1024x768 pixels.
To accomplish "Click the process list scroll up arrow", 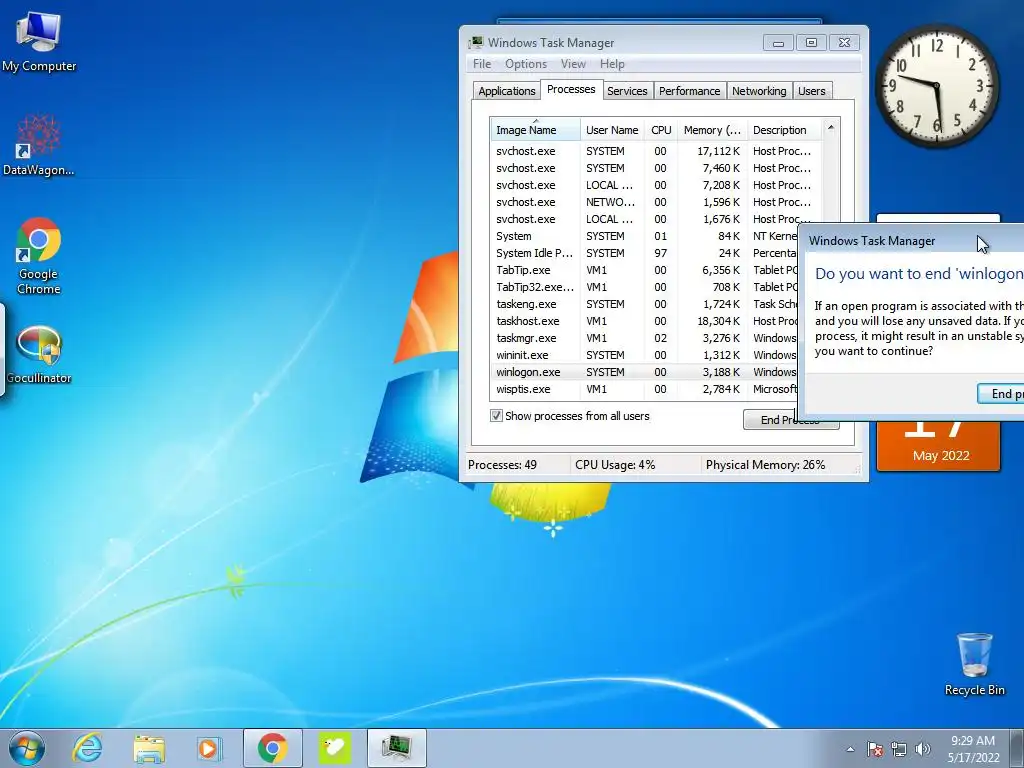I will (x=831, y=128).
